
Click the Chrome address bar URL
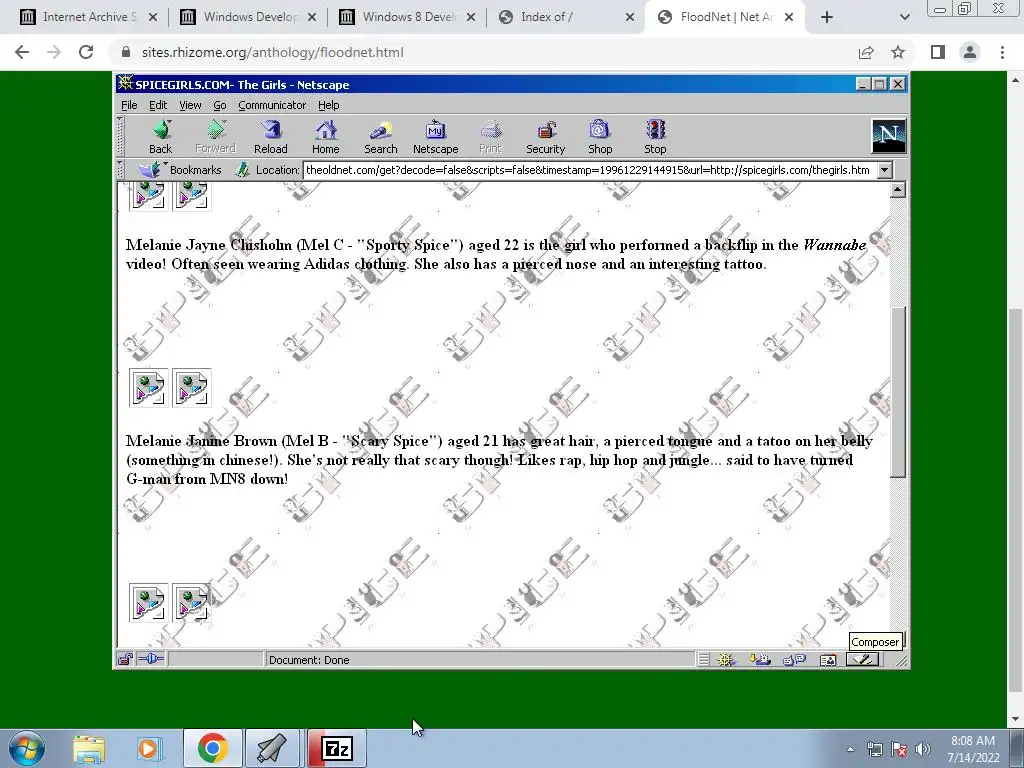pos(272,52)
